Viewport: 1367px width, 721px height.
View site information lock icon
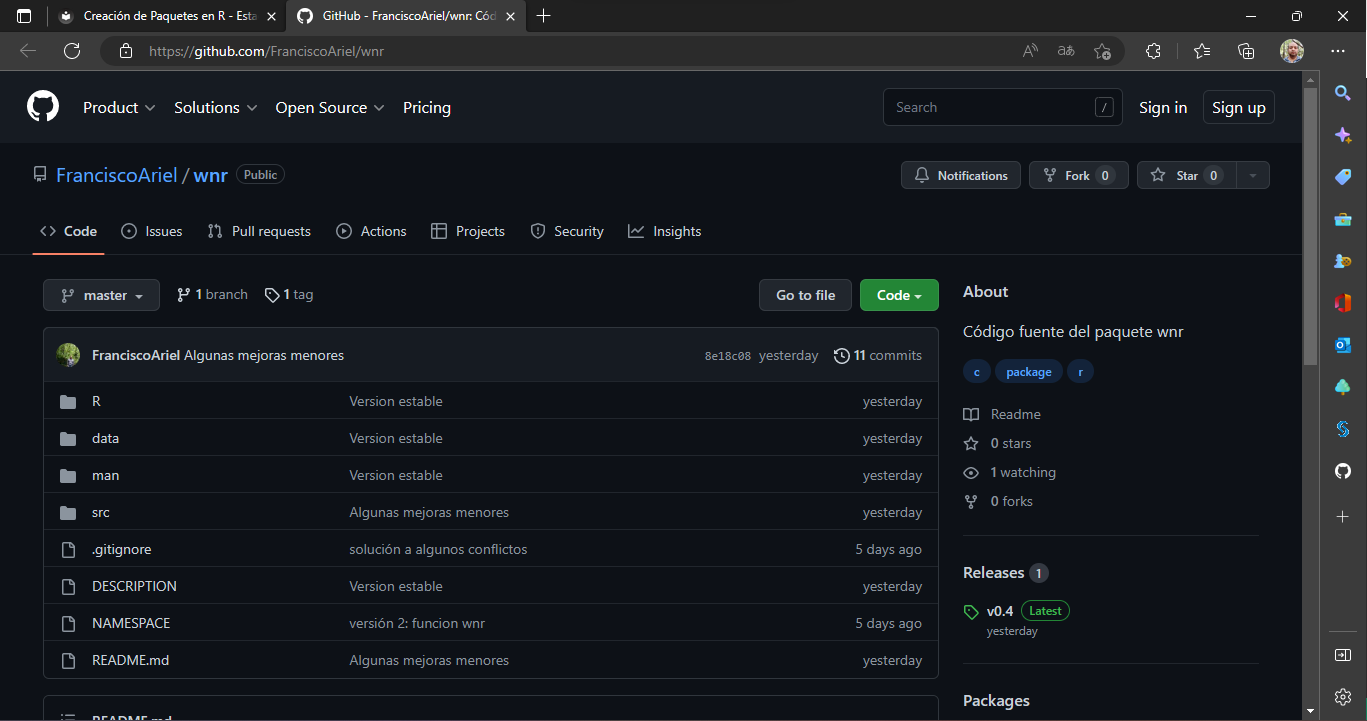click(125, 51)
